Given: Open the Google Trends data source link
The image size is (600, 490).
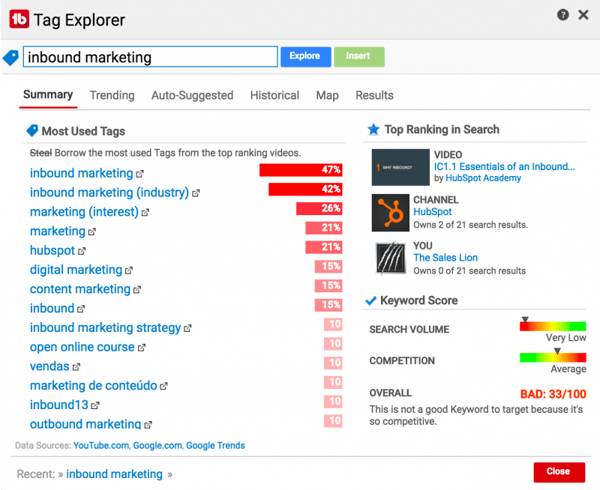Looking at the screenshot, I should click(x=215, y=446).
